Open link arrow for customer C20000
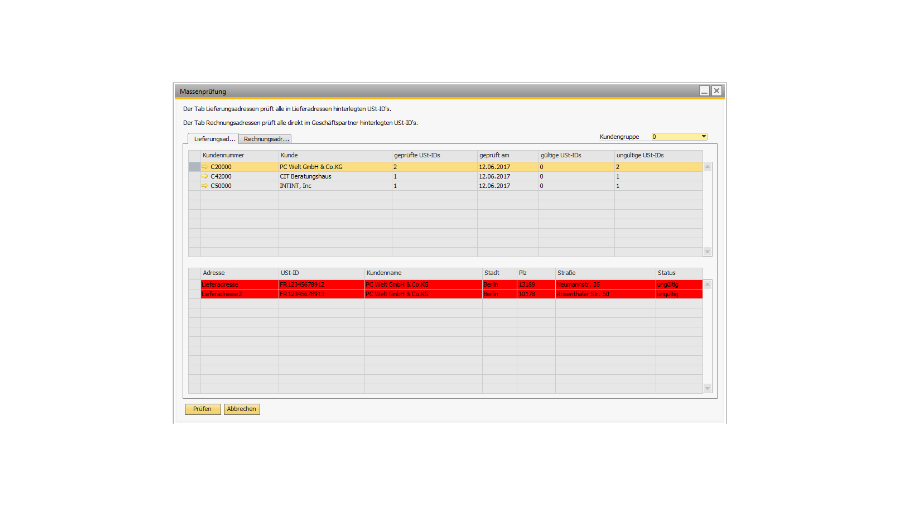This screenshot has width=899, height=506. click(x=205, y=167)
